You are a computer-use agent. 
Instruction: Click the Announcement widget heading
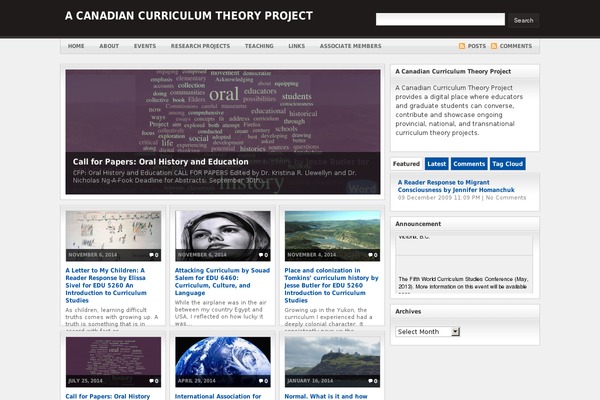pos(418,224)
